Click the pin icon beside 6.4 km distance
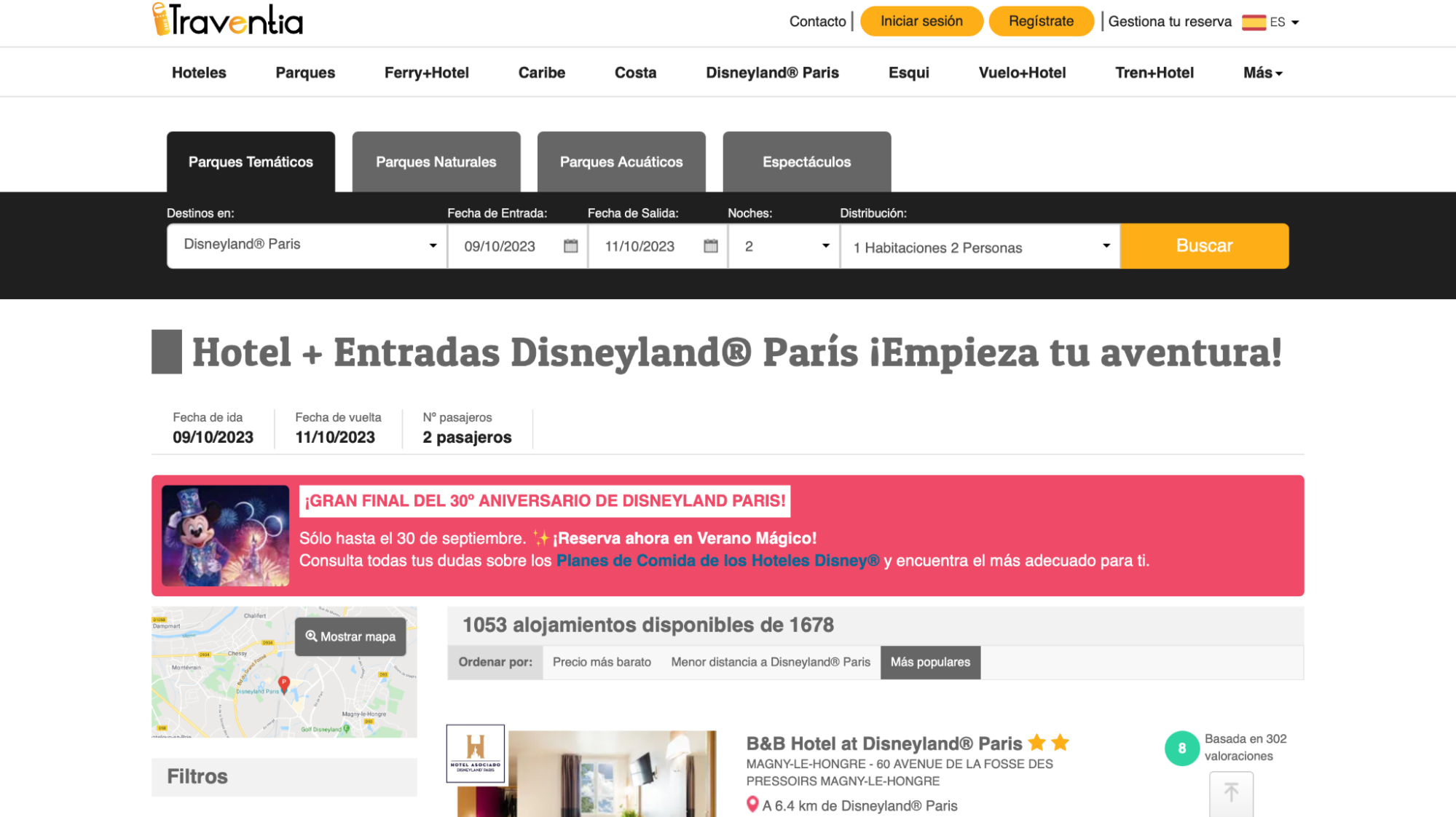1456x817 pixels. (752, 805)
